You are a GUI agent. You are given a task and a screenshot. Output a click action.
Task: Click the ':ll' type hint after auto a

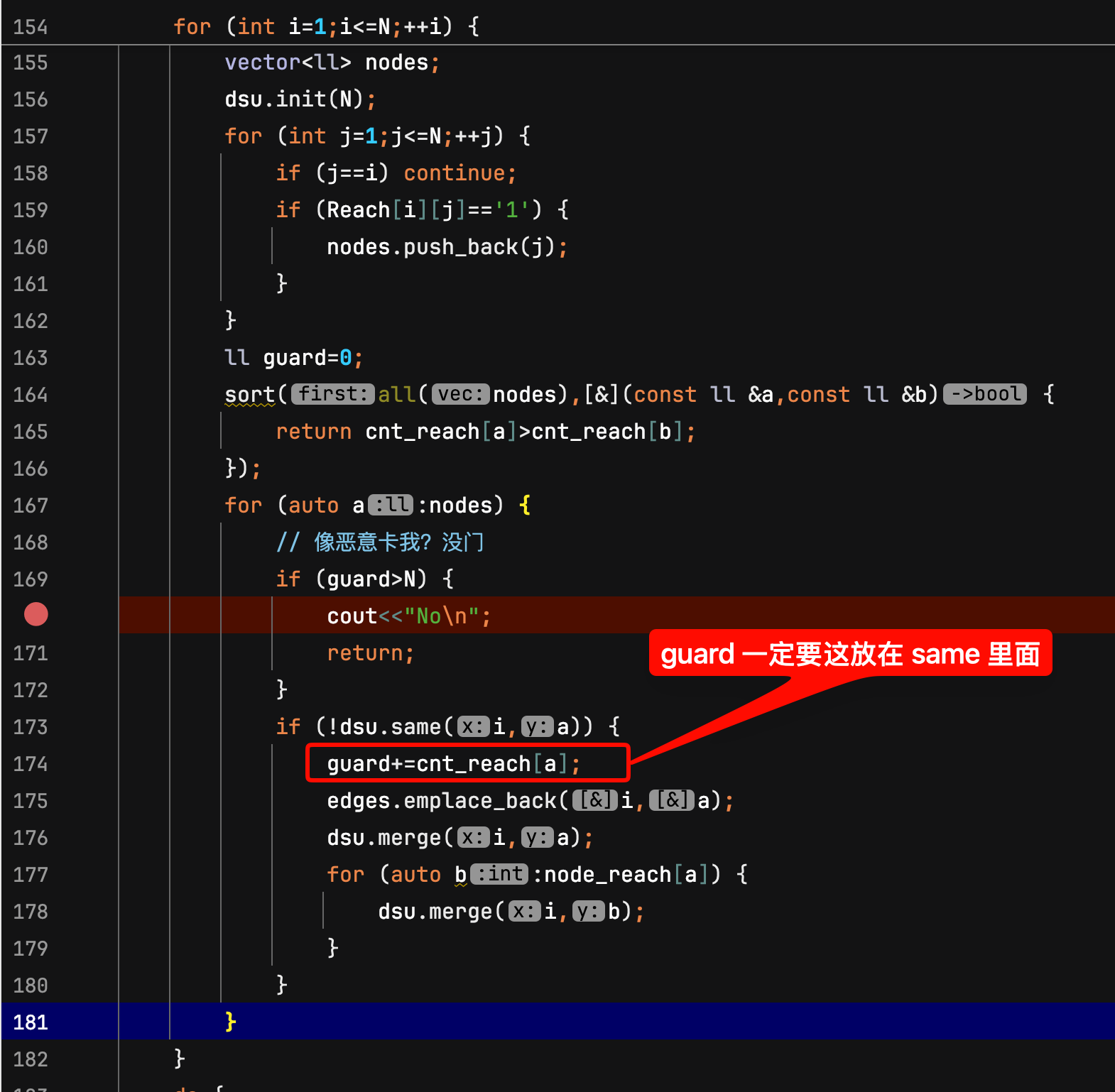click(391, 505)
